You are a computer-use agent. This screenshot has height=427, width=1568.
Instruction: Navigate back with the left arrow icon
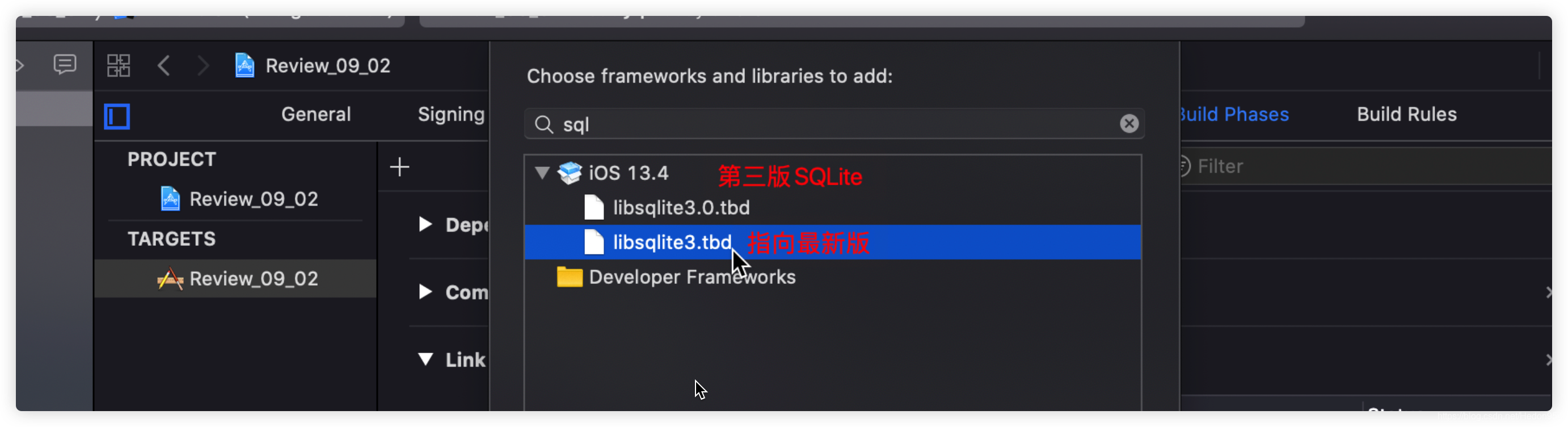click(x=163, y=66)
